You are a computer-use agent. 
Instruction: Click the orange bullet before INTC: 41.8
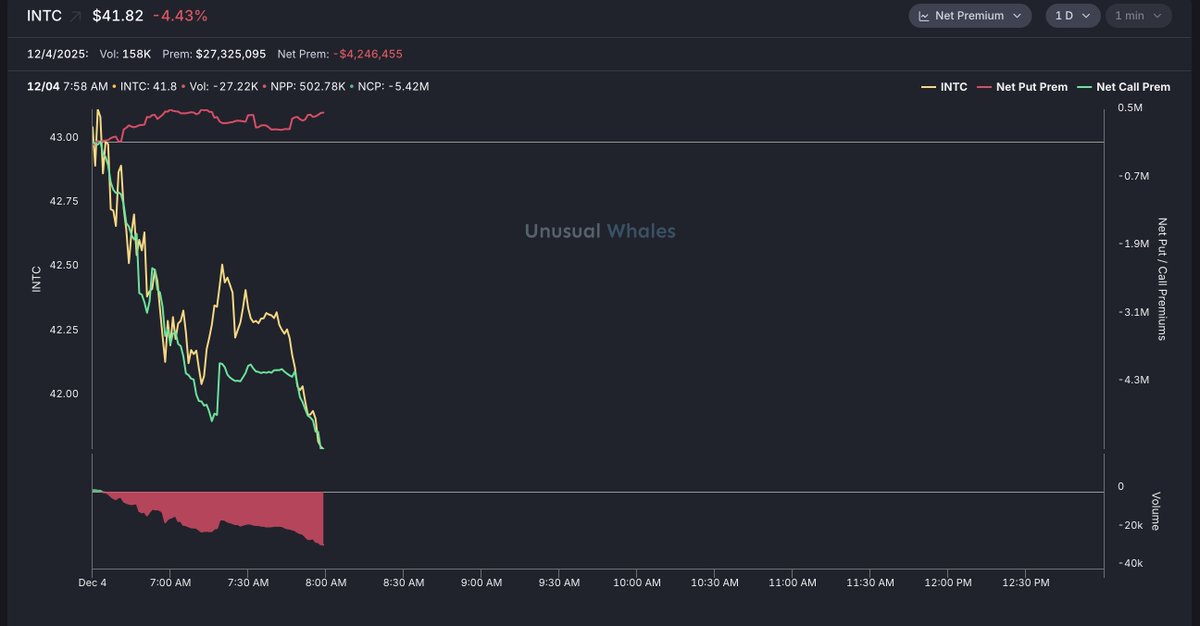[x=112, y=87]
